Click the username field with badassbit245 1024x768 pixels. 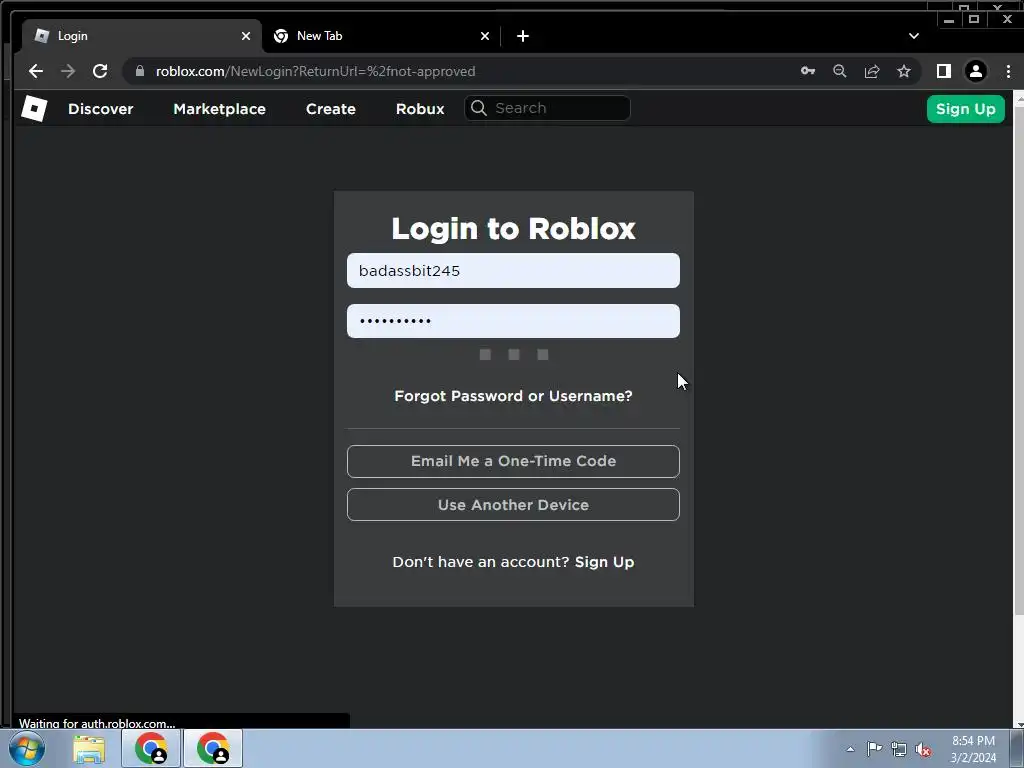(513, 270)
